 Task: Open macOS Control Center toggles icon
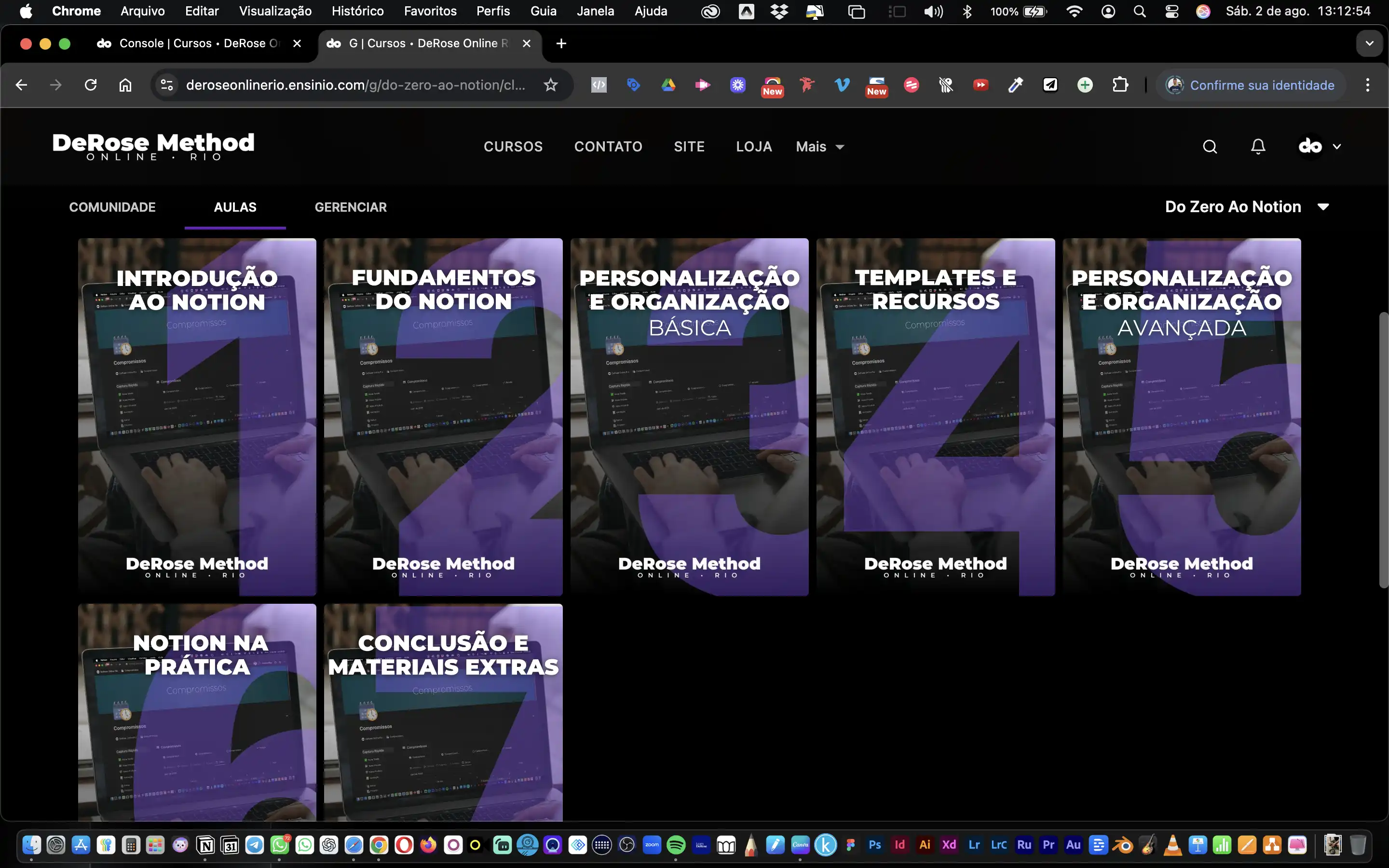coord(1171,12)
